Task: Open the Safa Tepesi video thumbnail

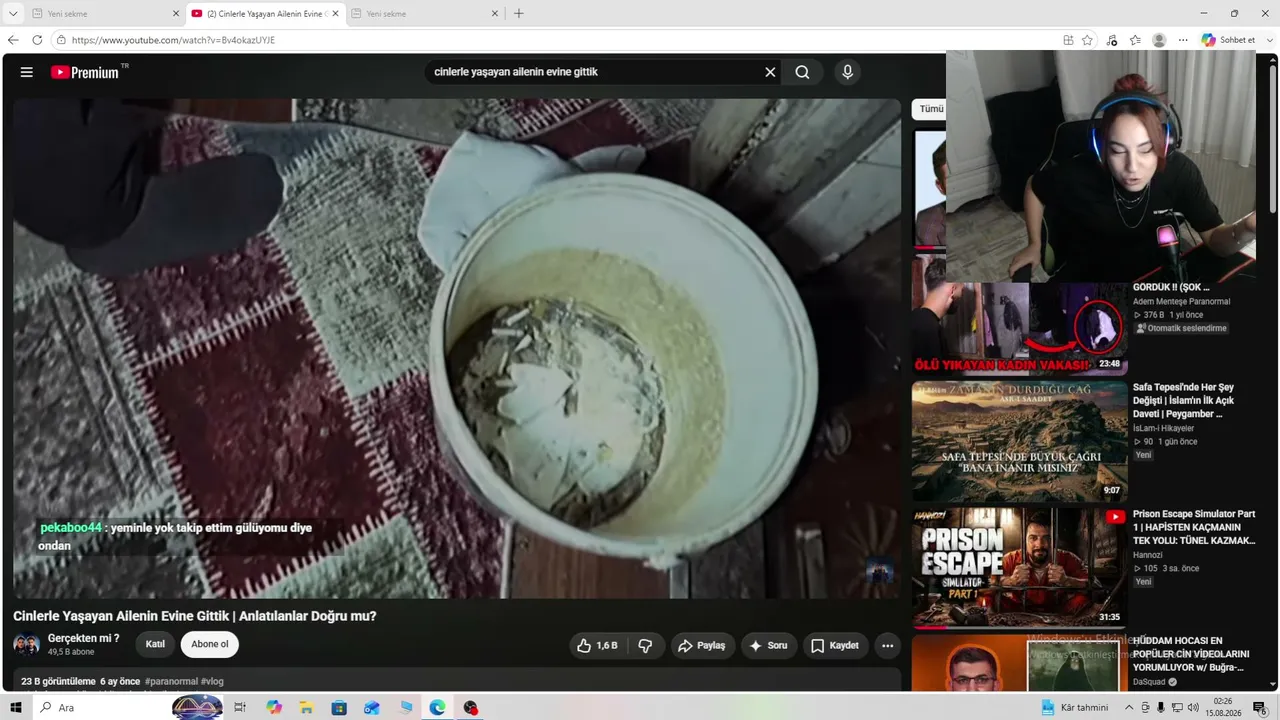Action: (1019, 441)
